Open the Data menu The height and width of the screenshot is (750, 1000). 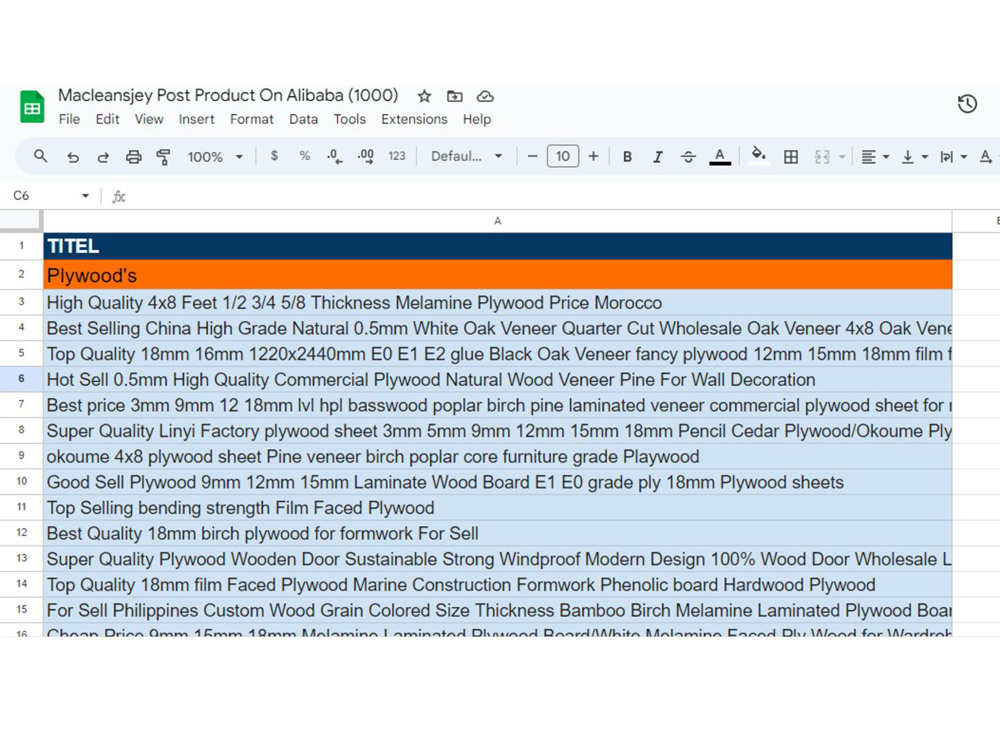303,119
